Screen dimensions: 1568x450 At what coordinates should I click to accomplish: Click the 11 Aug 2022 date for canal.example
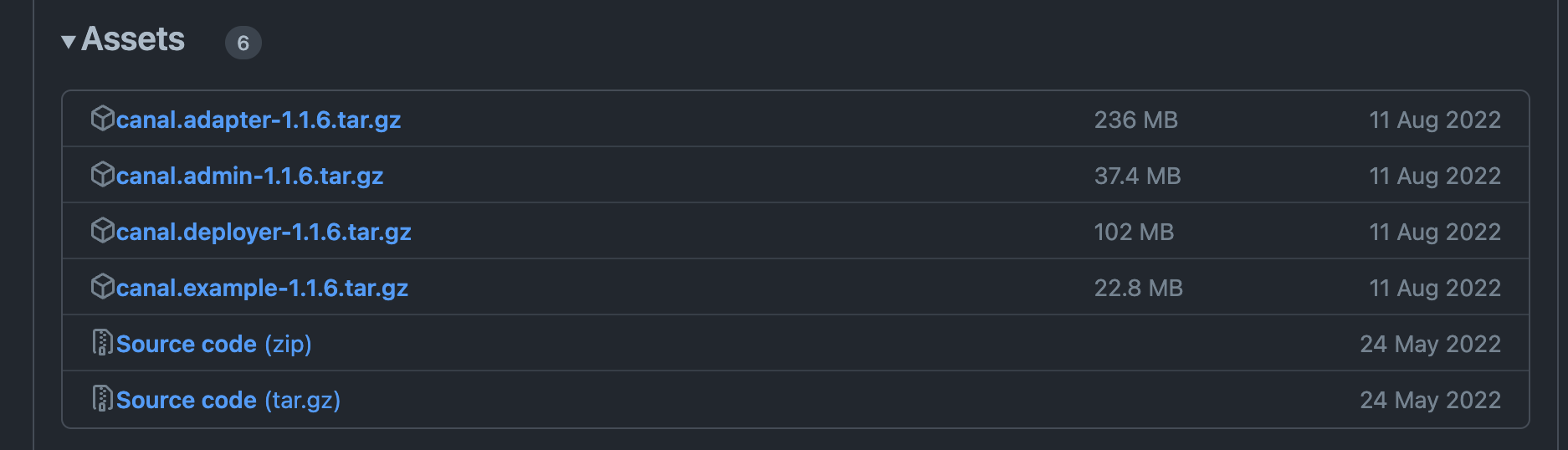(1434, 288)
